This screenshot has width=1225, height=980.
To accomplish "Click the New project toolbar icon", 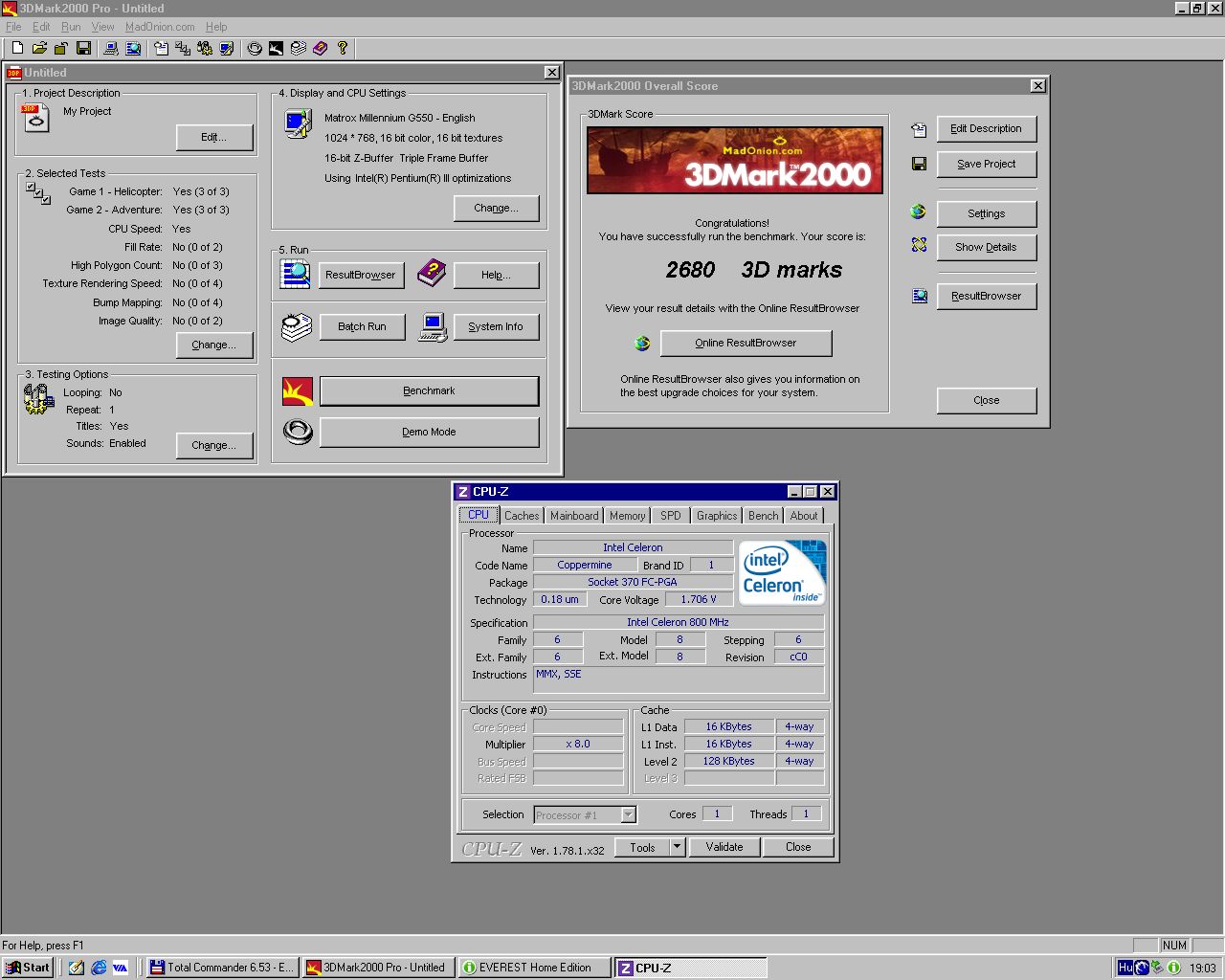I will tap(17, 48).
